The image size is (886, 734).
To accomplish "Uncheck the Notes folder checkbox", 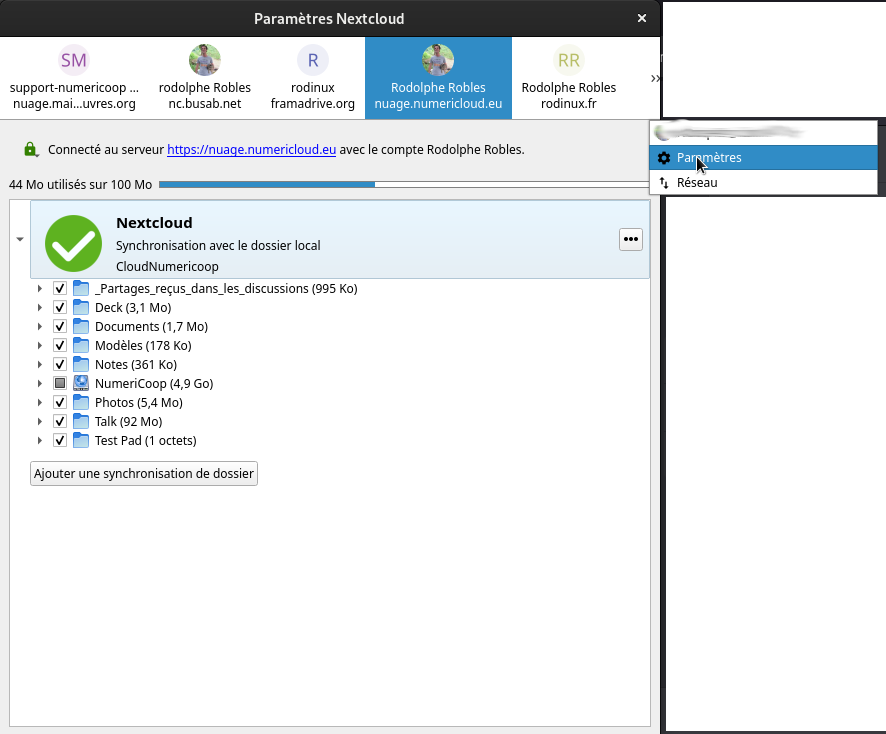I will tap(60, 364).
